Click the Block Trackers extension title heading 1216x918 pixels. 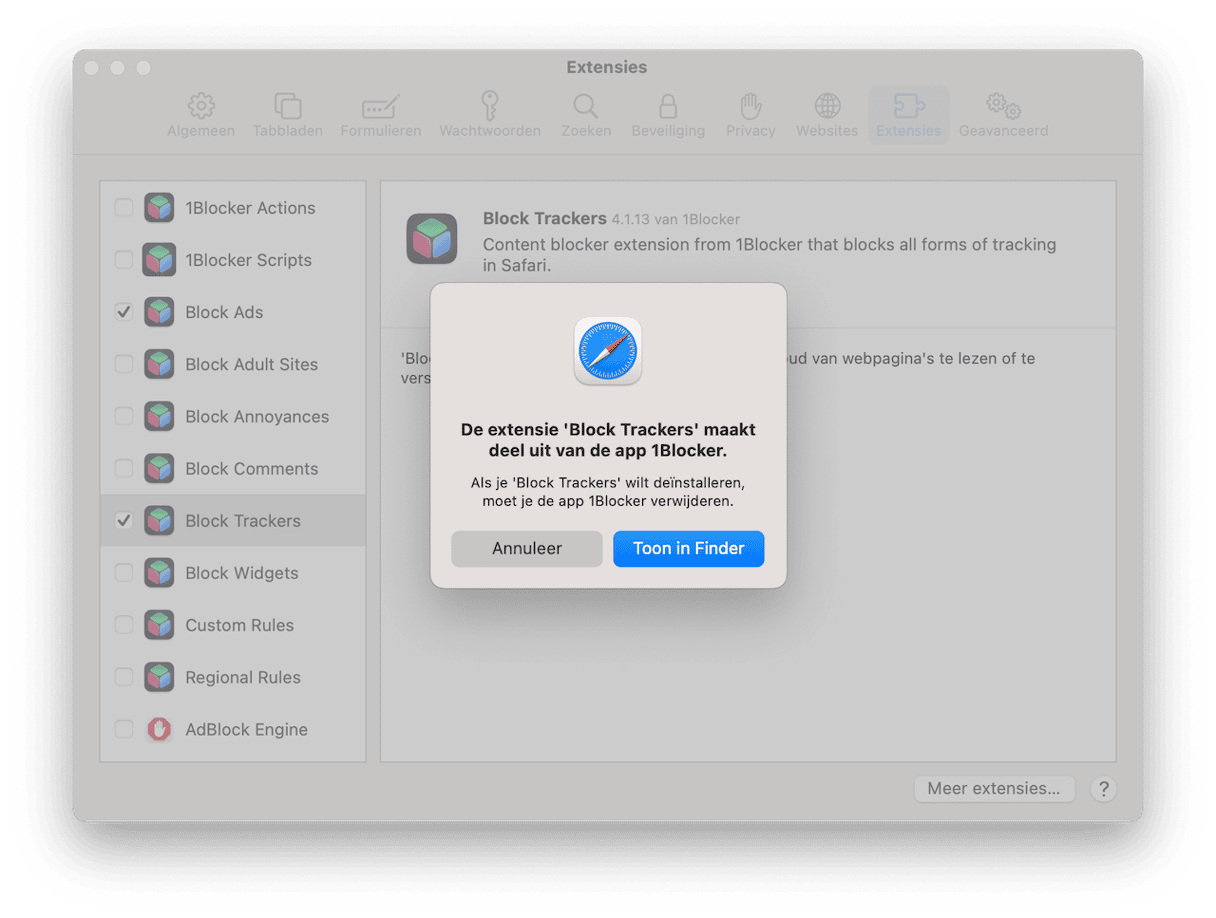point(545,218)
